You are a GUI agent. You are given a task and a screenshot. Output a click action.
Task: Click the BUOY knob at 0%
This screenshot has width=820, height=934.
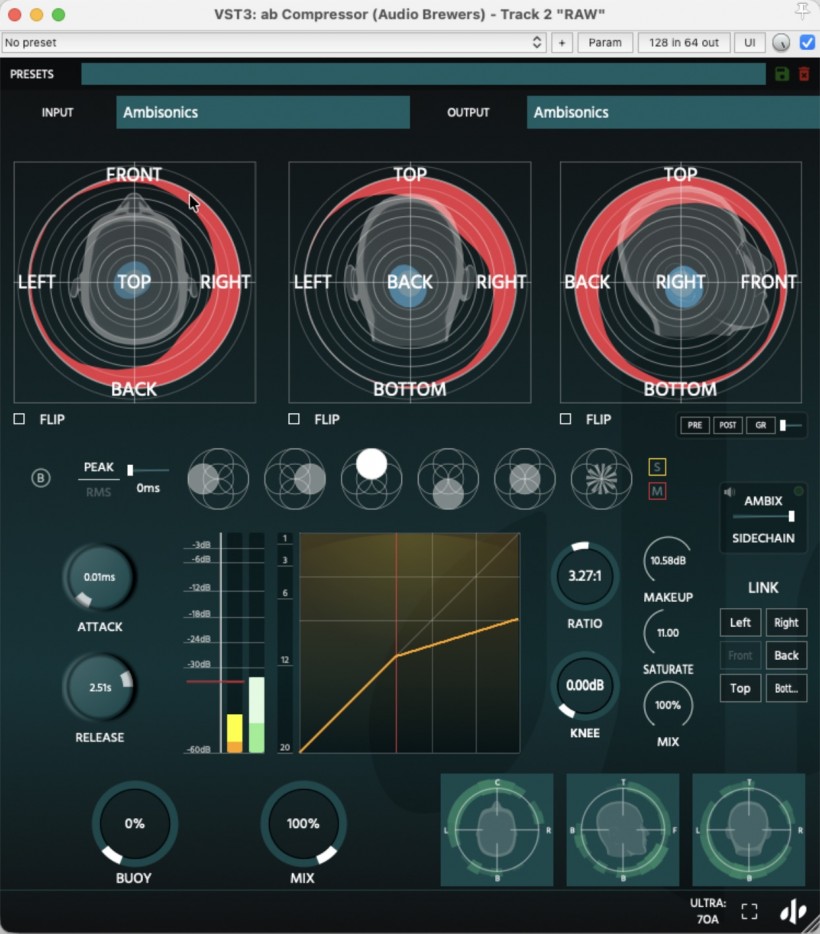135,824
